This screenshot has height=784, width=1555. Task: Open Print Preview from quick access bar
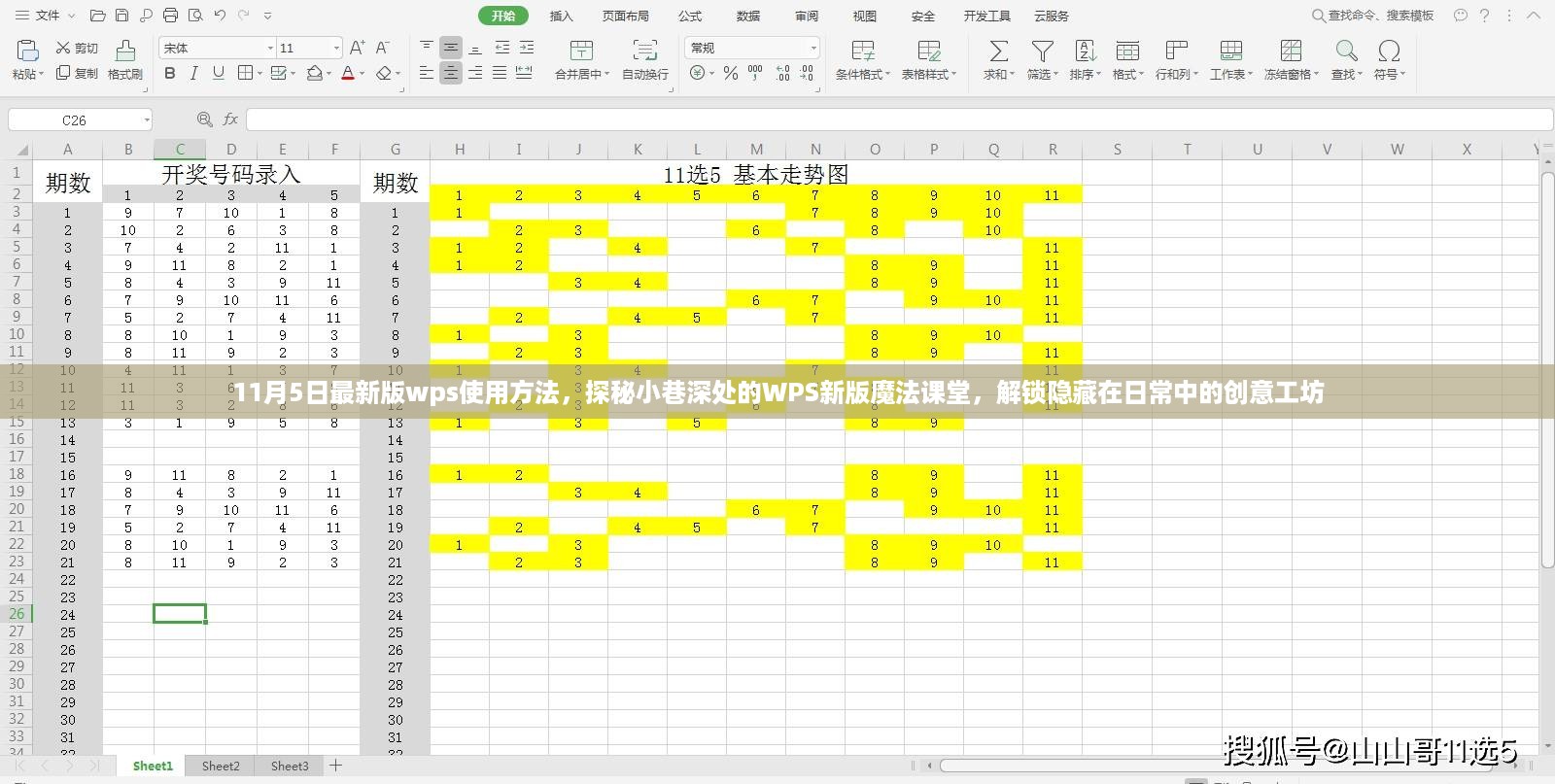[x=194, y=16]
